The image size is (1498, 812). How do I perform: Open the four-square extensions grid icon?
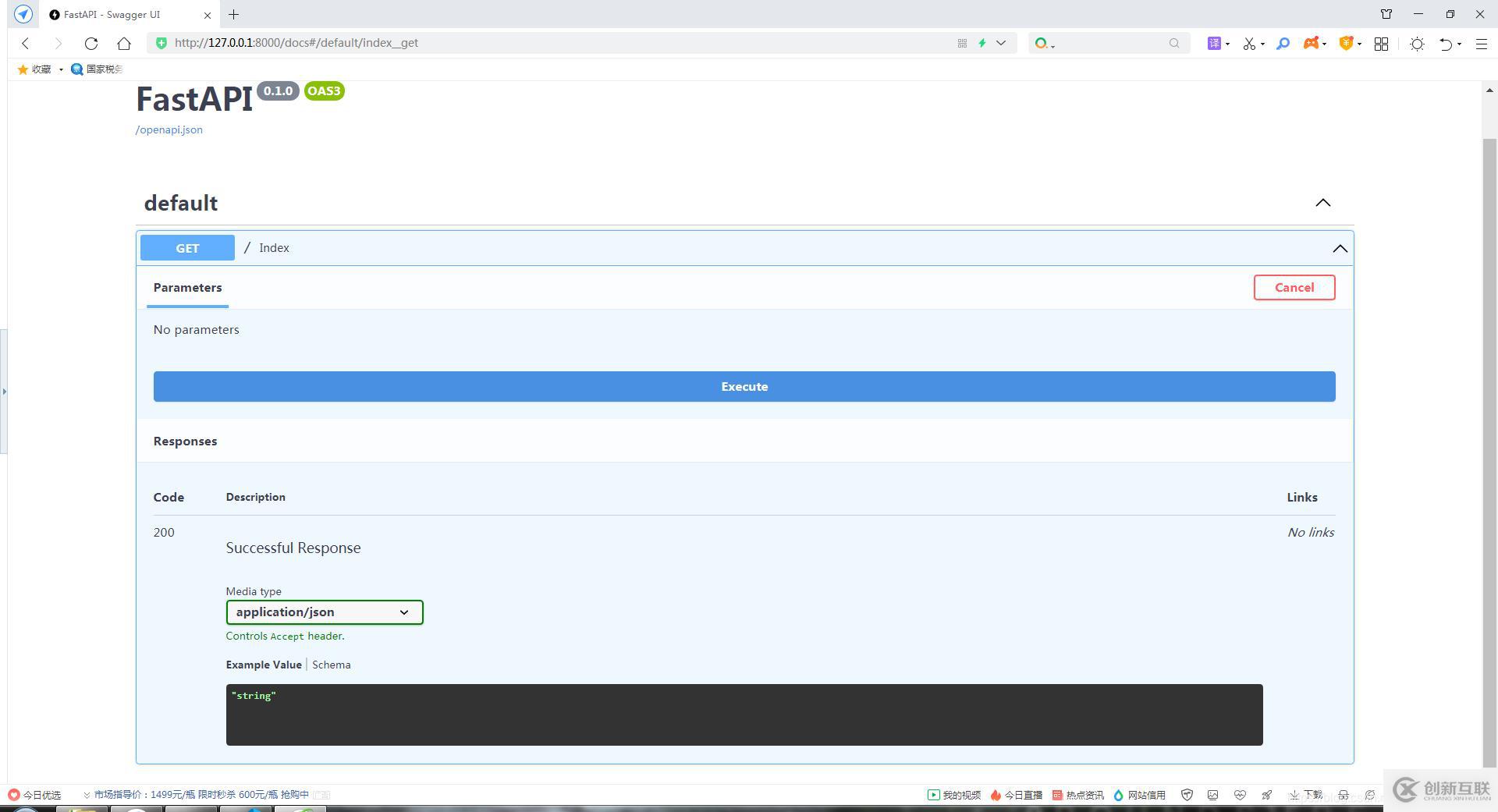1381,44
